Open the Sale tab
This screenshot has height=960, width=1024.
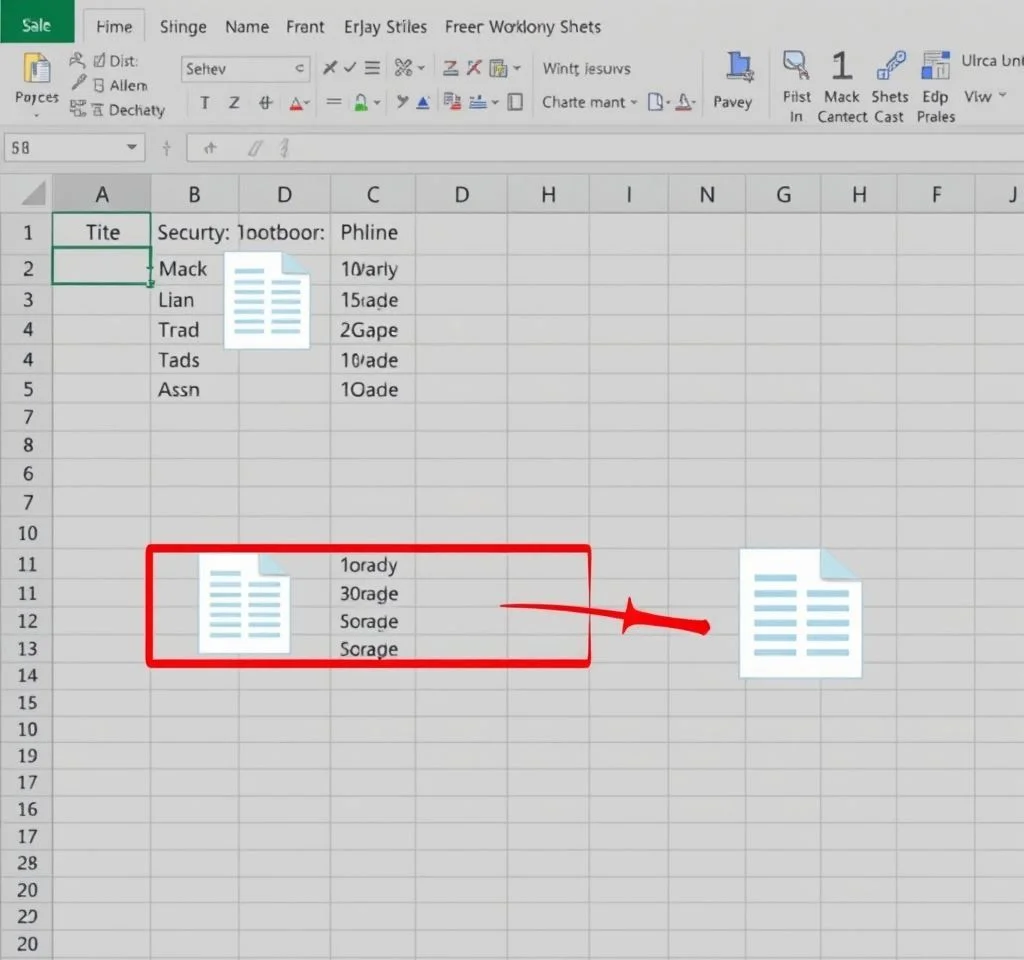pos(36,25)
